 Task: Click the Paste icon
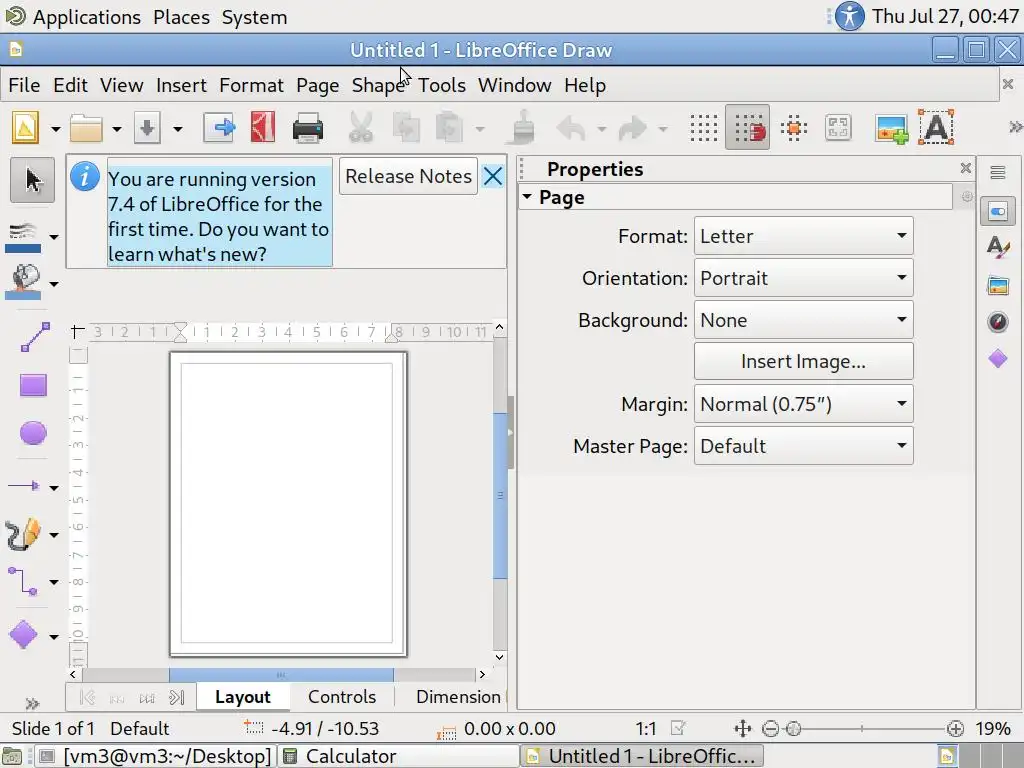tap(449, 127)
